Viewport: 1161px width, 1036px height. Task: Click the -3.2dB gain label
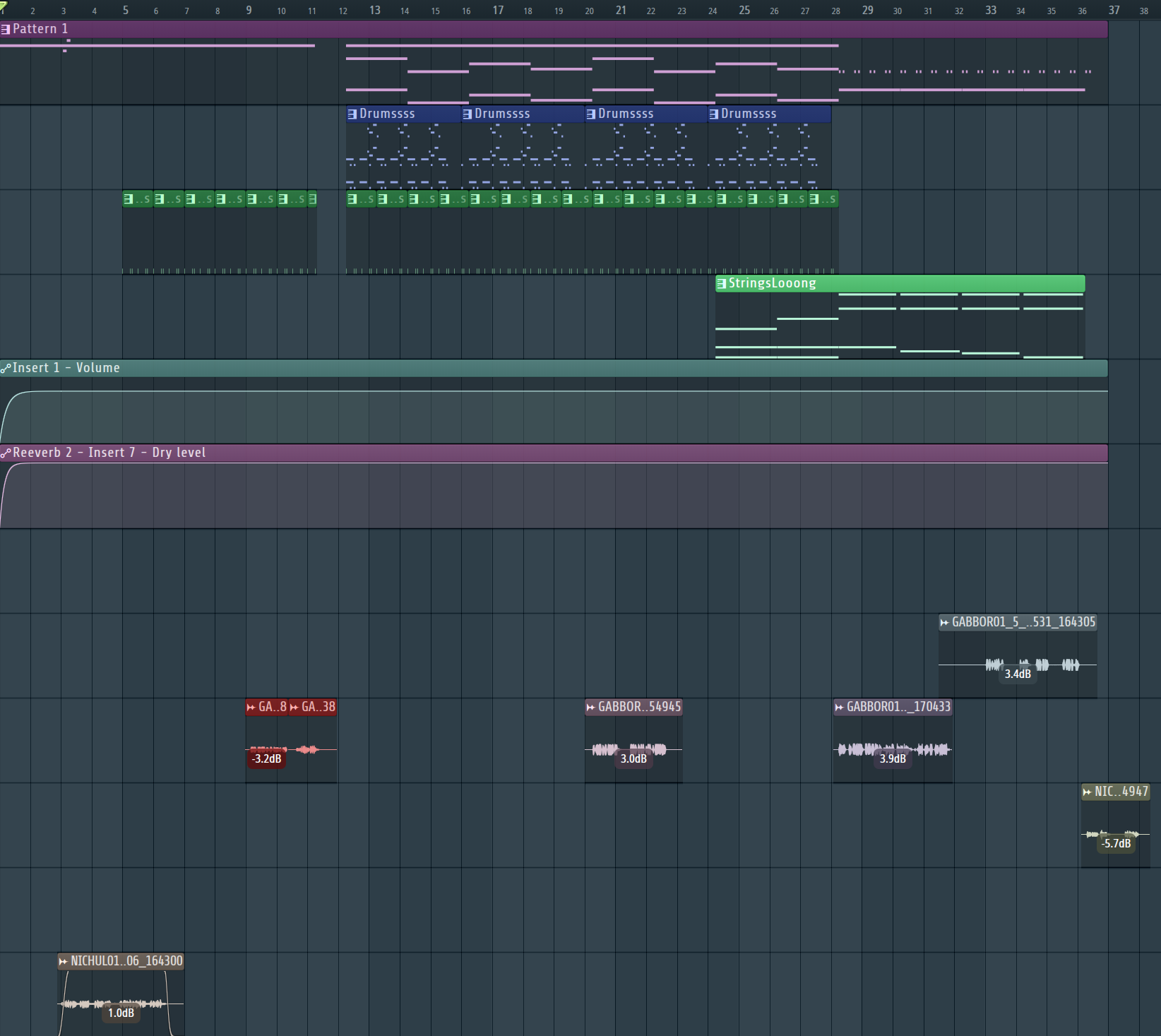[x=266, y=758]
